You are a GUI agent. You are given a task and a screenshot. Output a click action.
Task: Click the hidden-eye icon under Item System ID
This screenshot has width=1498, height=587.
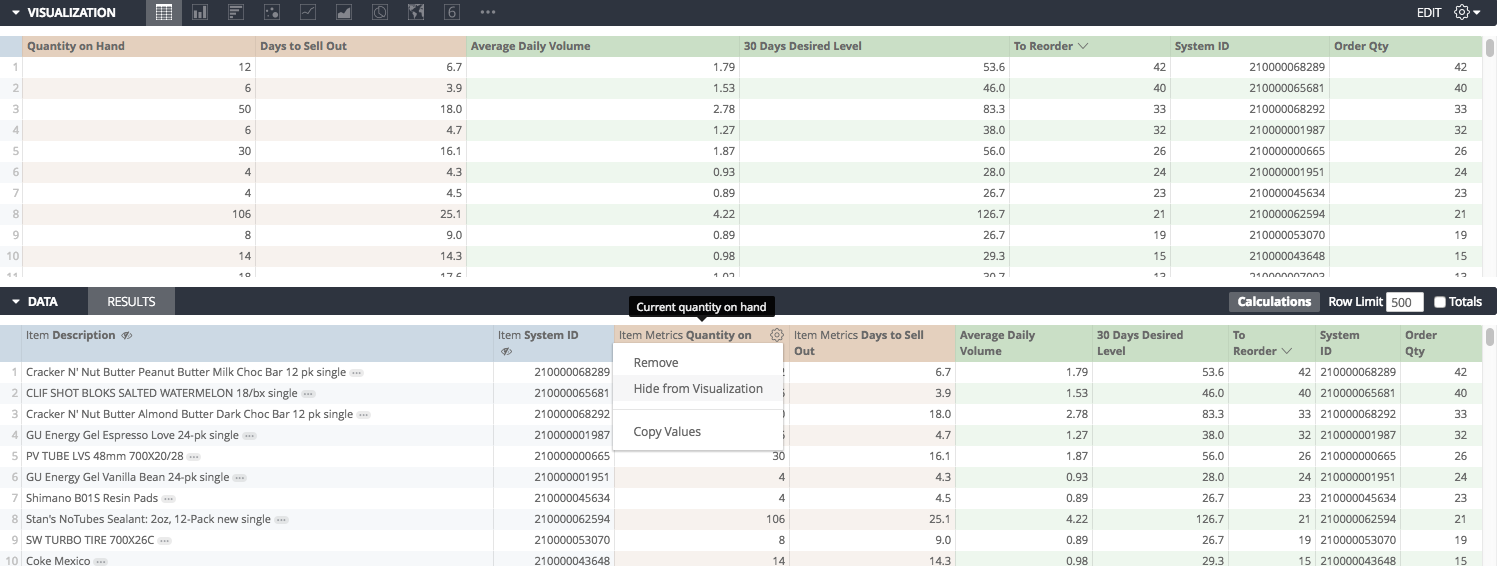coord(506,351)
